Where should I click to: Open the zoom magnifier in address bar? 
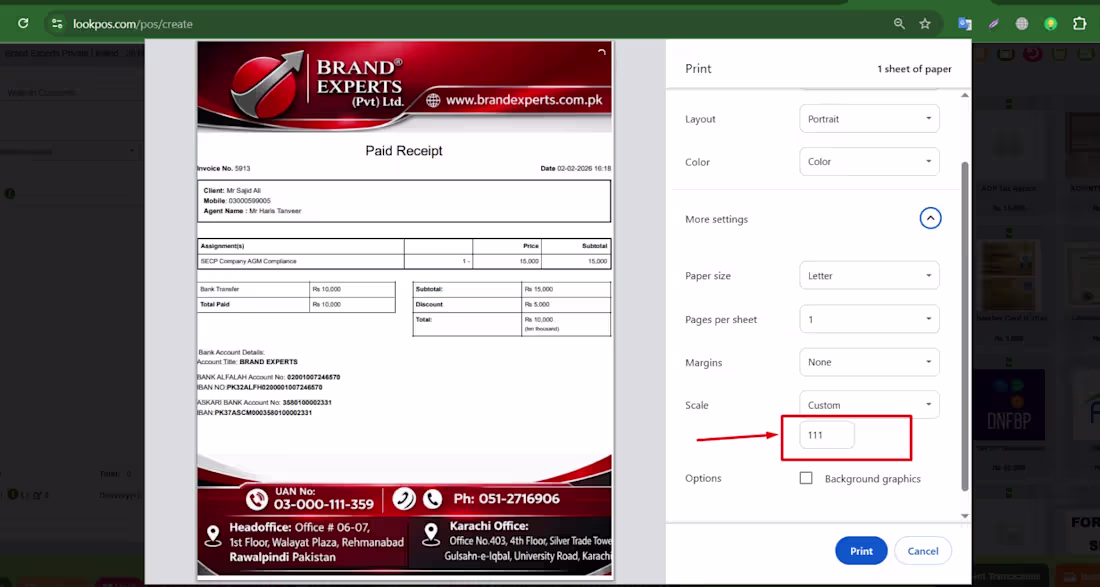(899, 24)
